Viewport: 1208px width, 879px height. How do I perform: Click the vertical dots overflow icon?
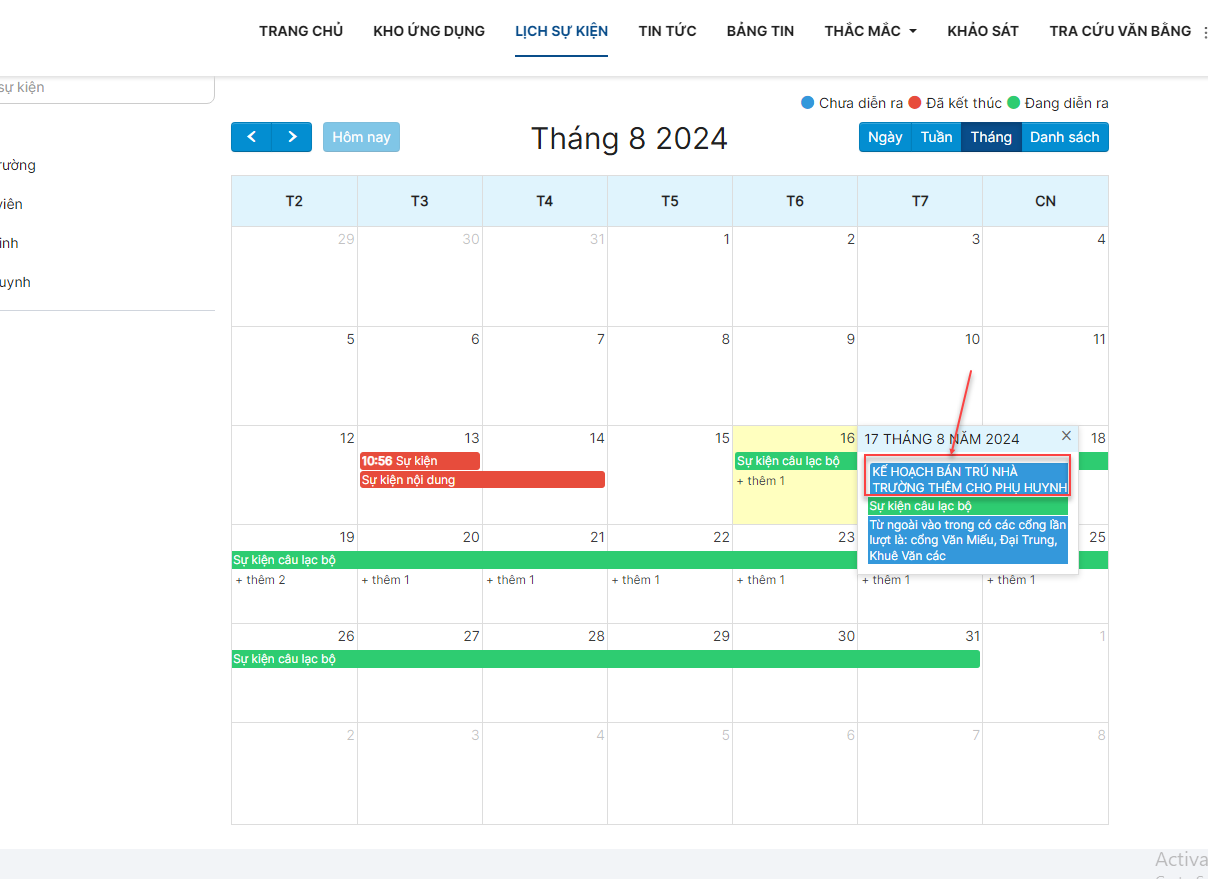[1204, 32]
